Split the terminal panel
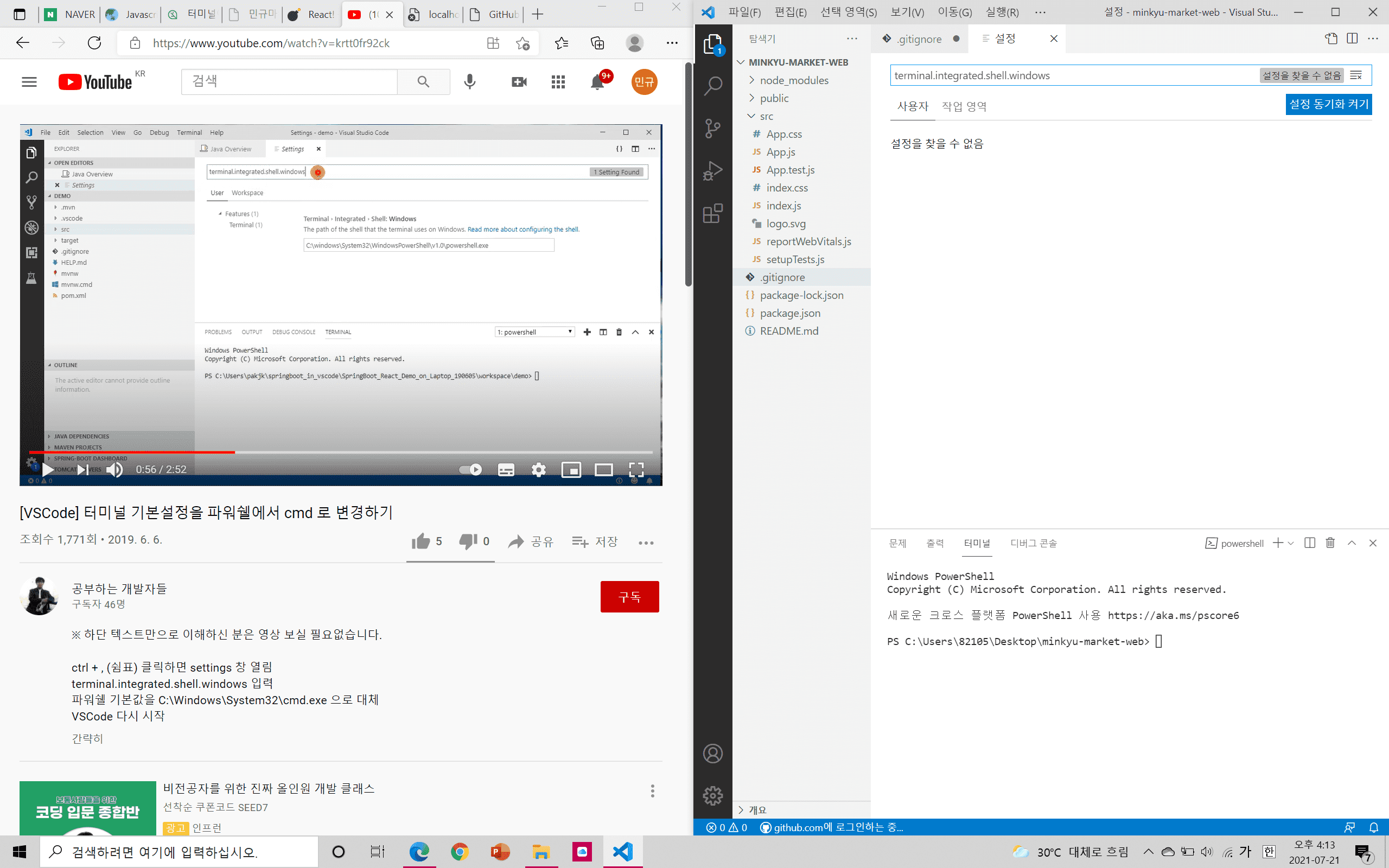Screen dimensions: 1389x868 click(1309, 543)
